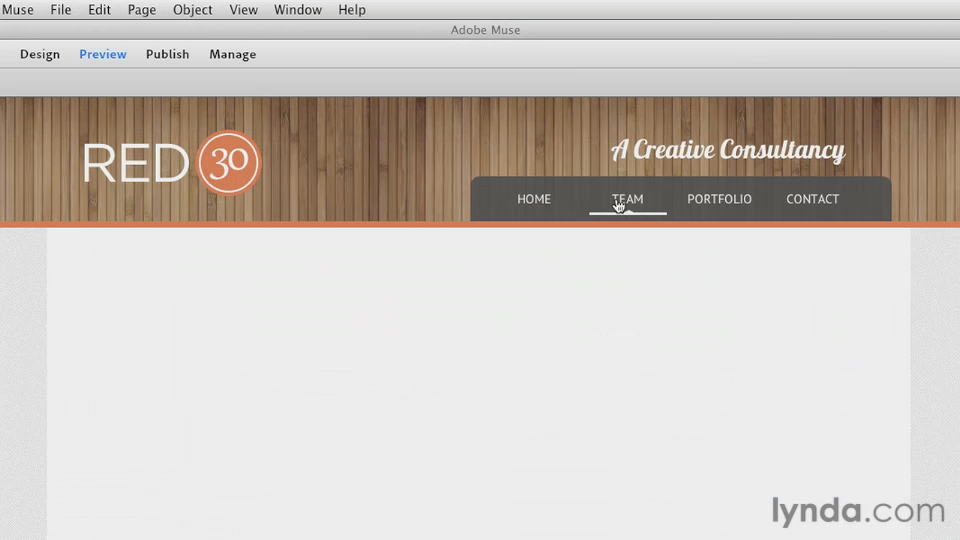Open the Help menu

coord(351,10)
